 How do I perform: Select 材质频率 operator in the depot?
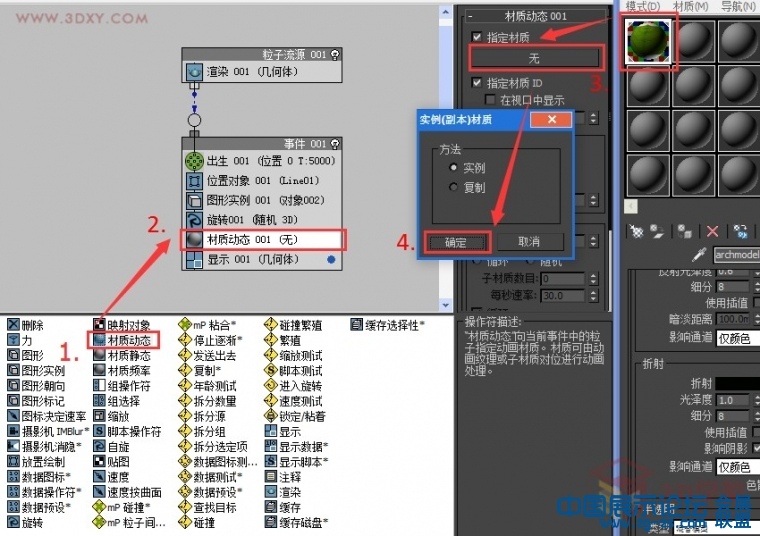coord(122,371)
